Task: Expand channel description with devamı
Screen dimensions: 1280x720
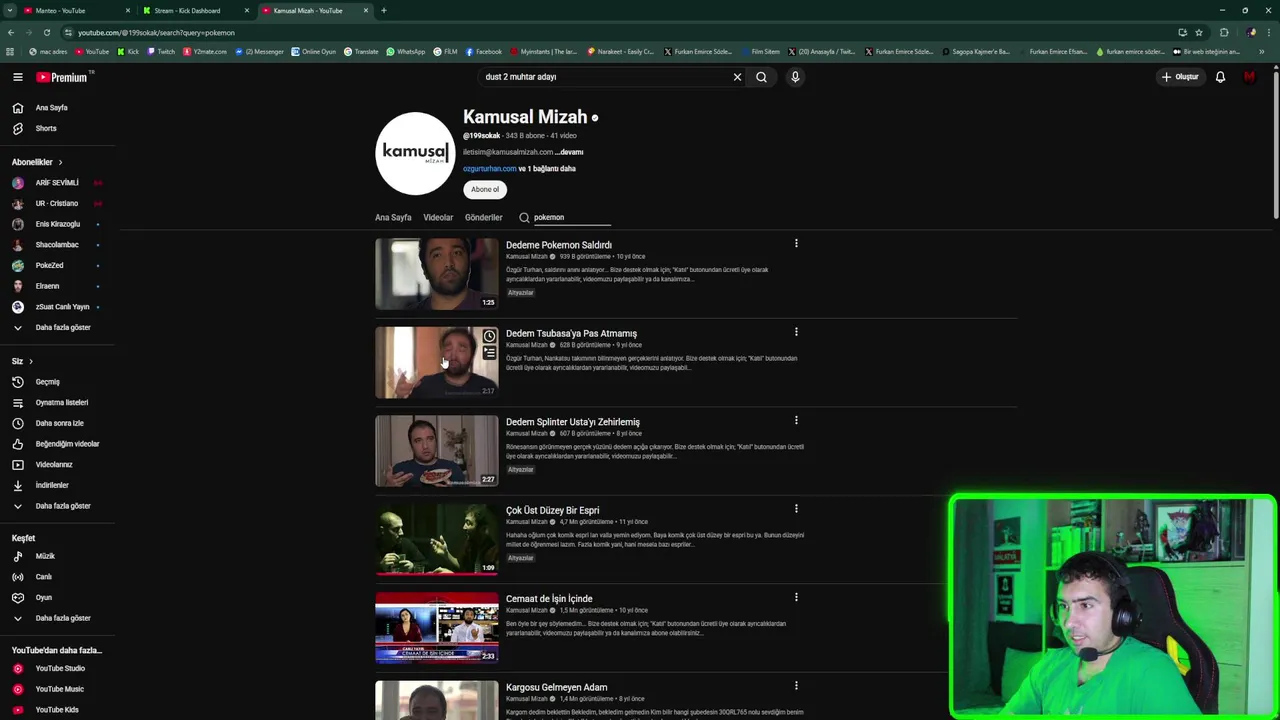Action: [571, 152]
